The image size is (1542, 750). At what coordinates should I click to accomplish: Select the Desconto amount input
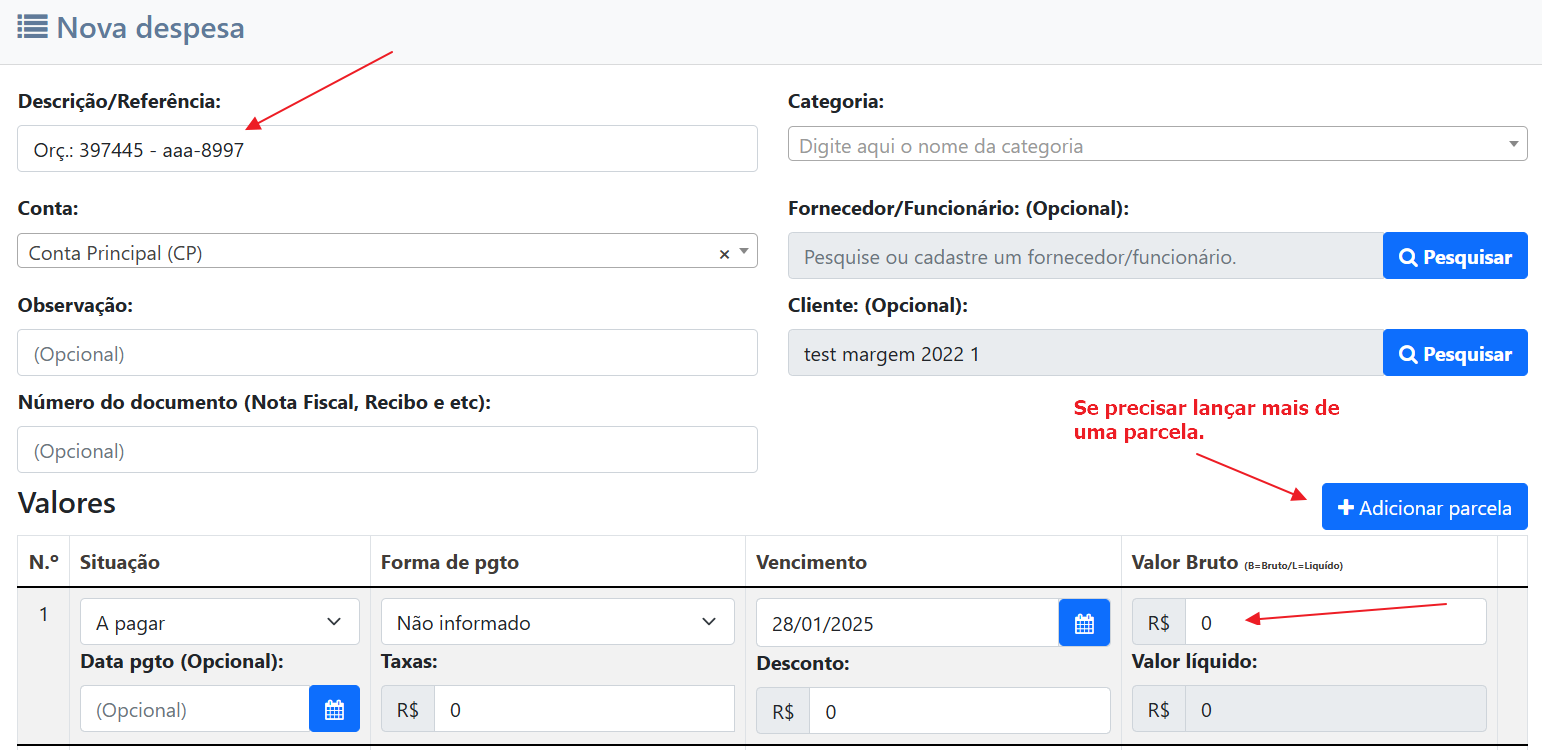pyautogui.click(x=958, y=712)
